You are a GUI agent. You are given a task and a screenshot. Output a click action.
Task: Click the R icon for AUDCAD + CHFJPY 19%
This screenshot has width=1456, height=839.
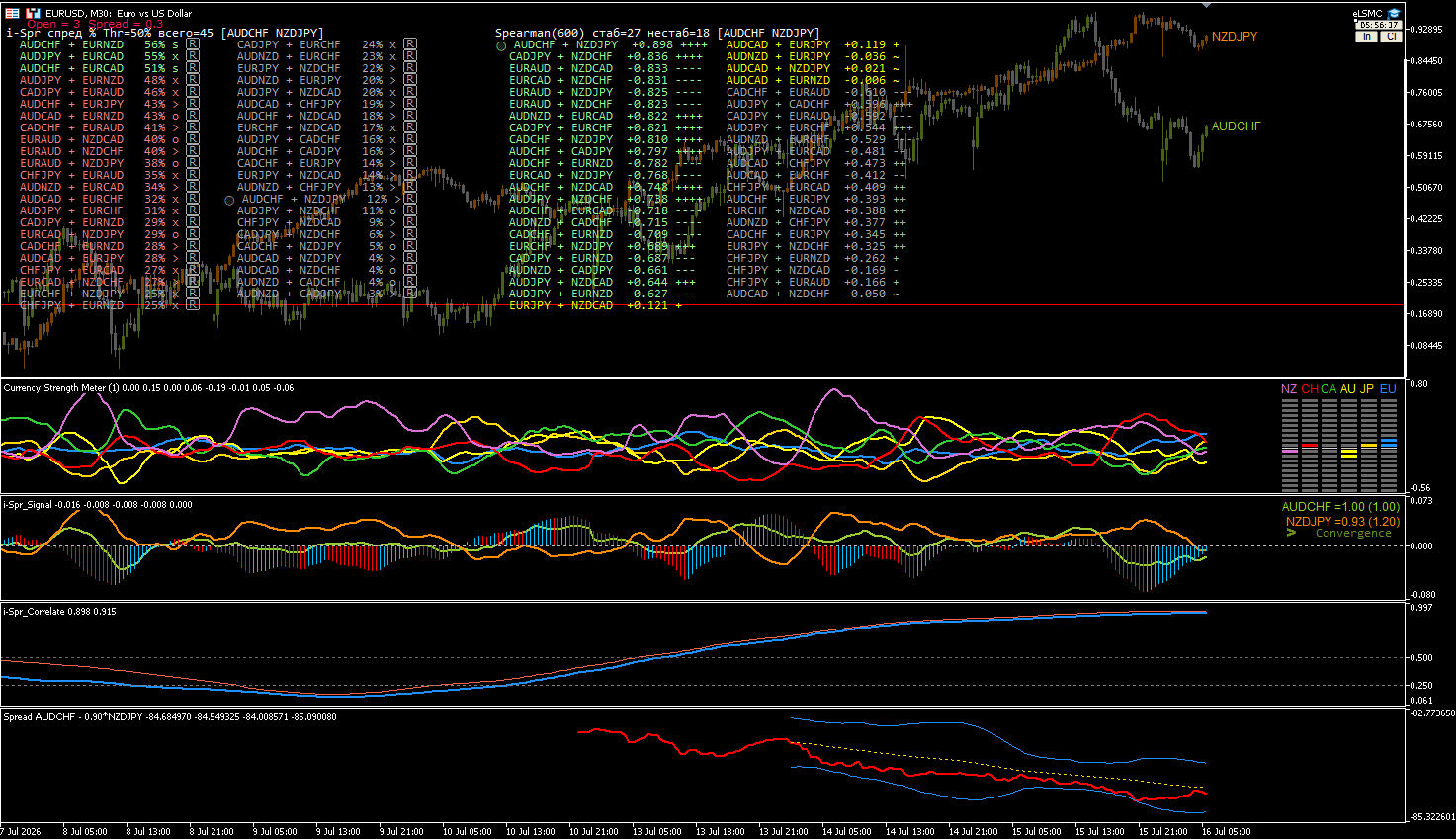coord(410,104)
